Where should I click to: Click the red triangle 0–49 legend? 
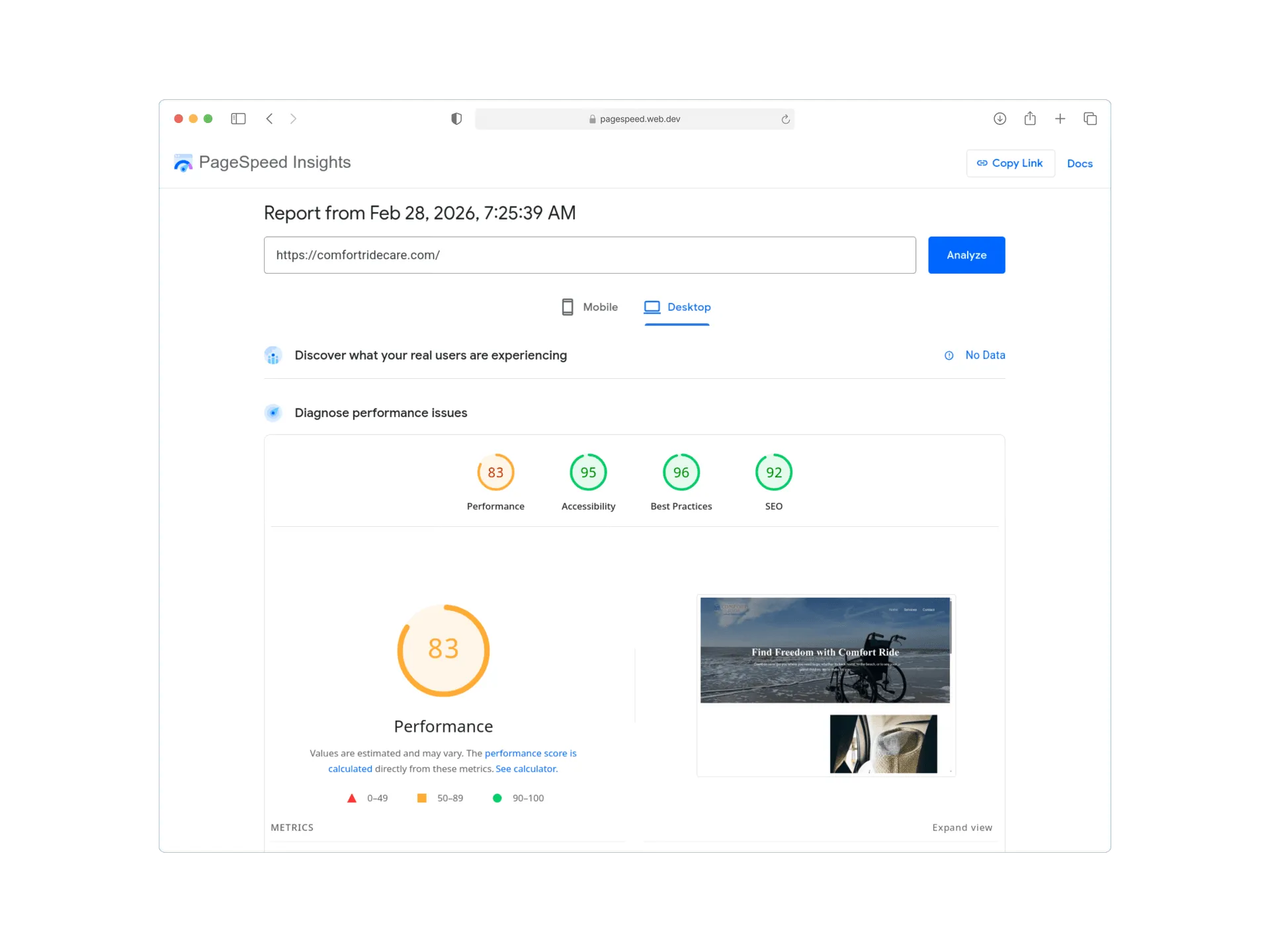367,799
